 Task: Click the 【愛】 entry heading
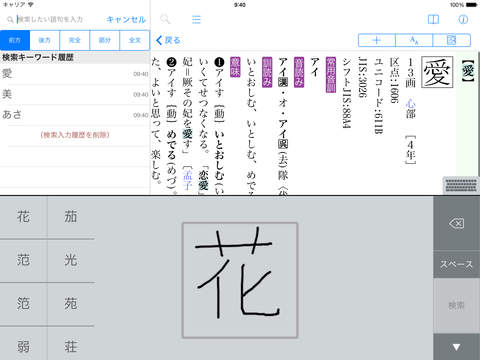click(x=468, y=71)
